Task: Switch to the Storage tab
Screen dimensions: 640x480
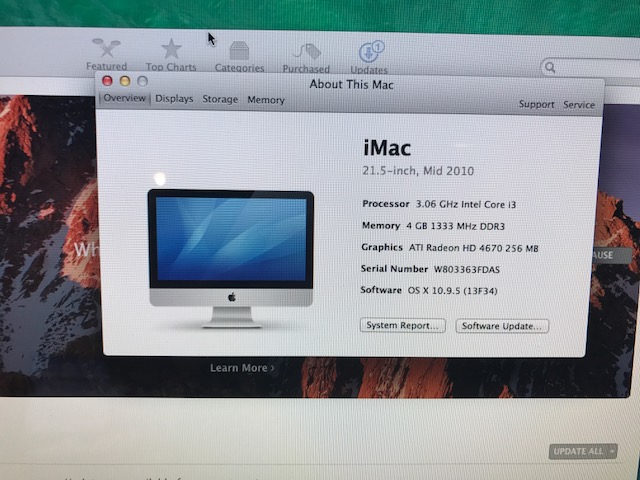Action: point(220,99)
